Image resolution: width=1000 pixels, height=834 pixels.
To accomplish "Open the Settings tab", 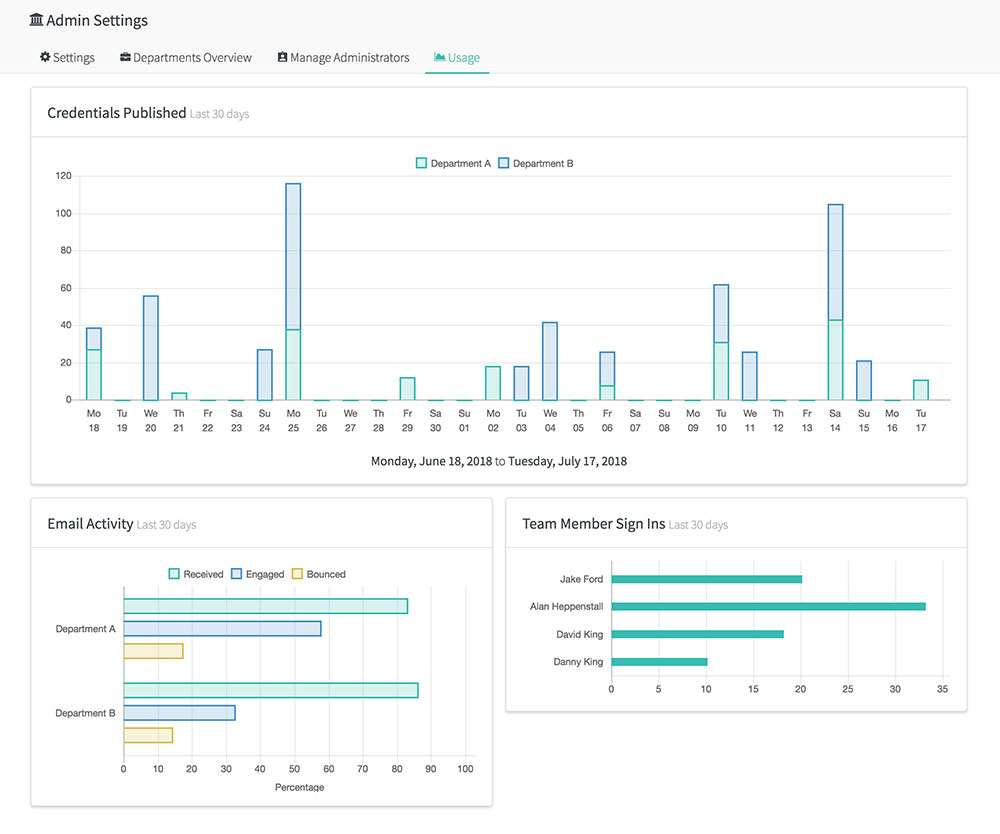I will point(73,58).
